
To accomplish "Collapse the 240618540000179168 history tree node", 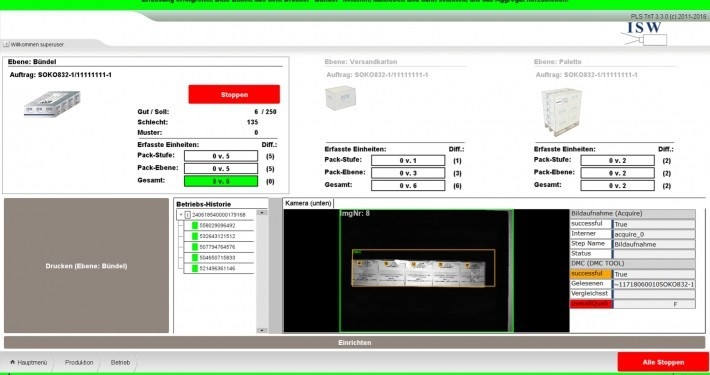I will [x=181, y=215].
